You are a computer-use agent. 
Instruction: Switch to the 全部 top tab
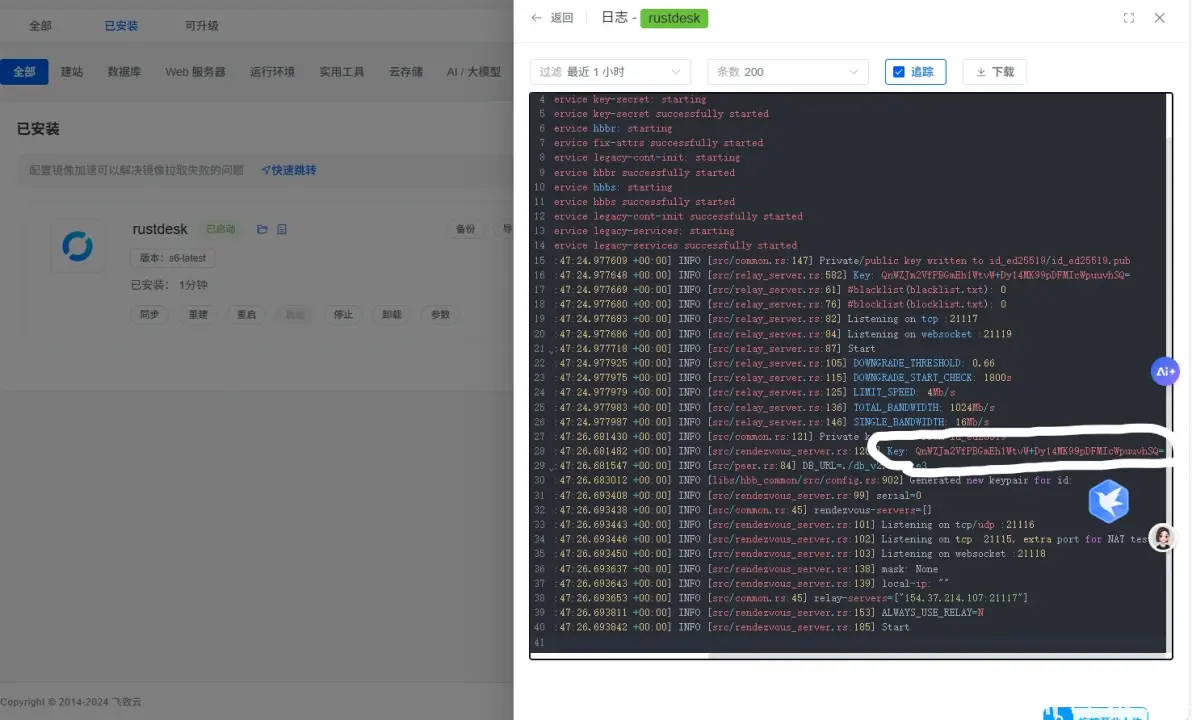(40, 26)
